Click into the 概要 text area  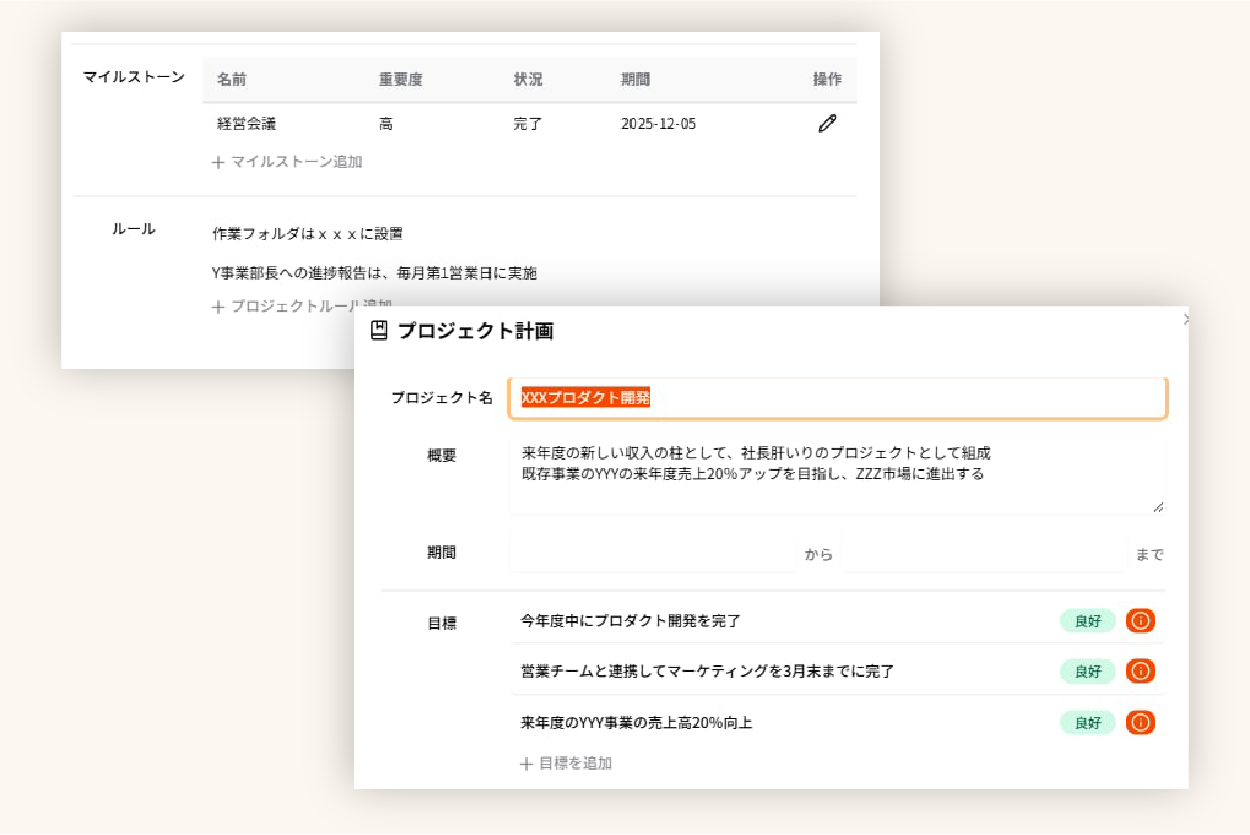tap(838, 476)
